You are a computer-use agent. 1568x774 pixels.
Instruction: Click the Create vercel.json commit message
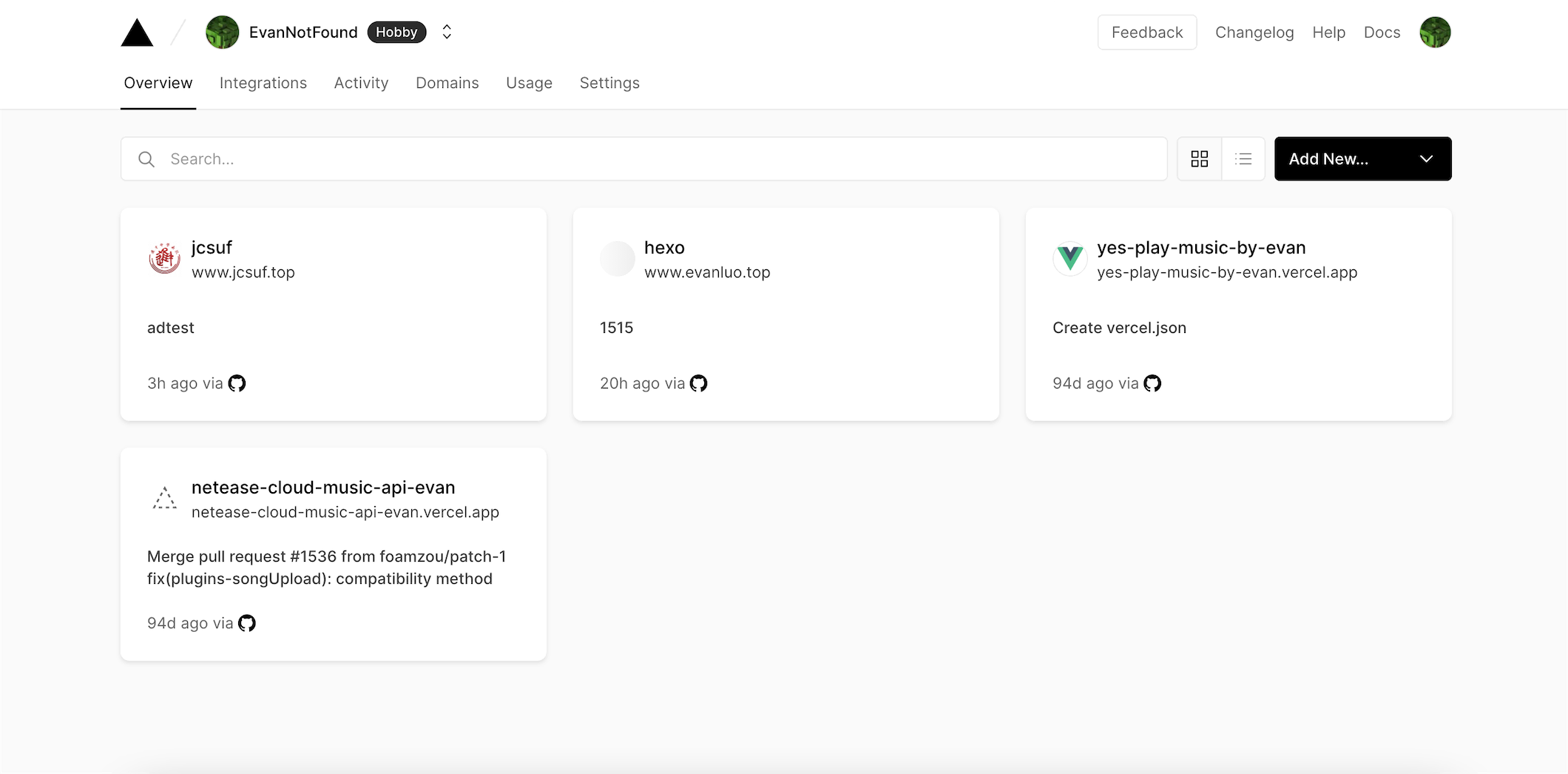point(1119,328)
